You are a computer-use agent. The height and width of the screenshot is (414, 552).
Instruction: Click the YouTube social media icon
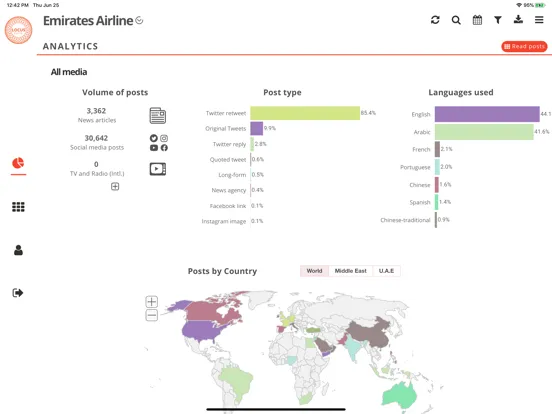tap(153, 148)
